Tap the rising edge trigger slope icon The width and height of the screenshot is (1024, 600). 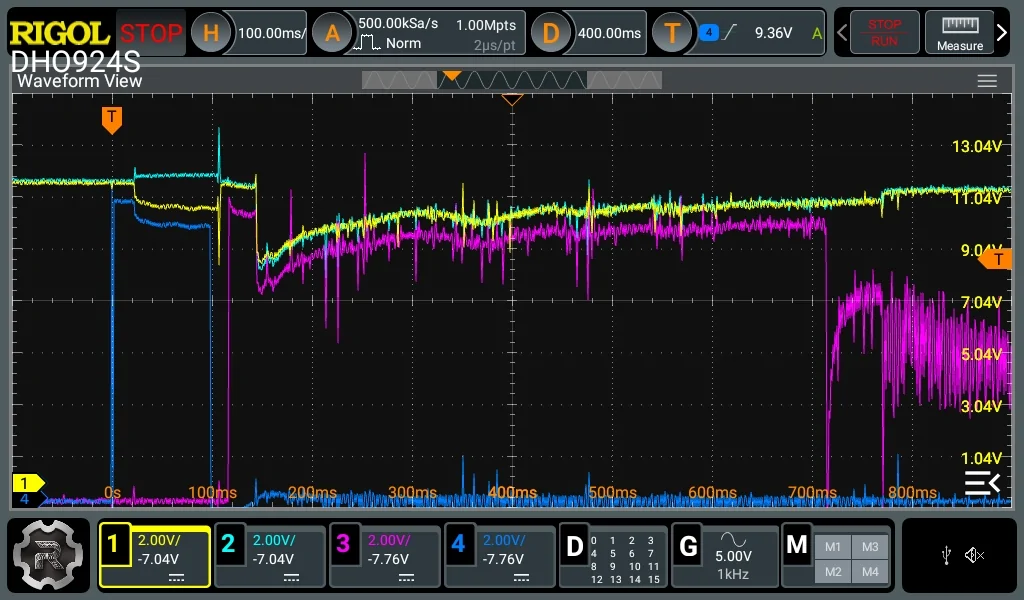click(x=729, y=32)
